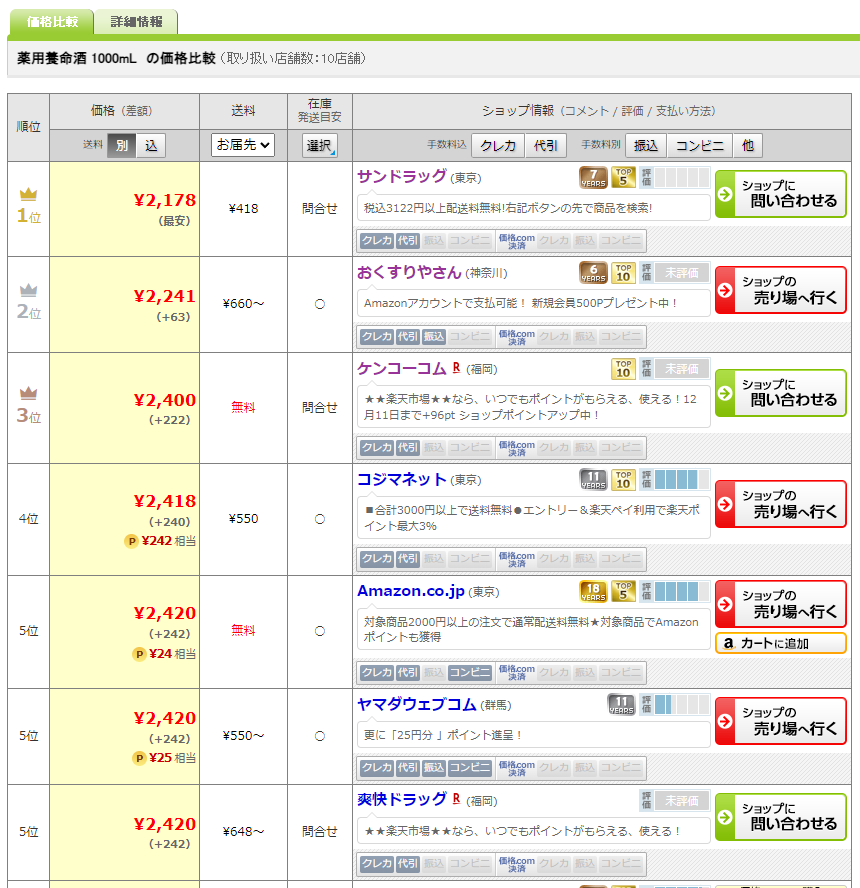Toggle the コンビニ payment filter button
This screenshot has width=860, height=888.
tap(700, 146)
